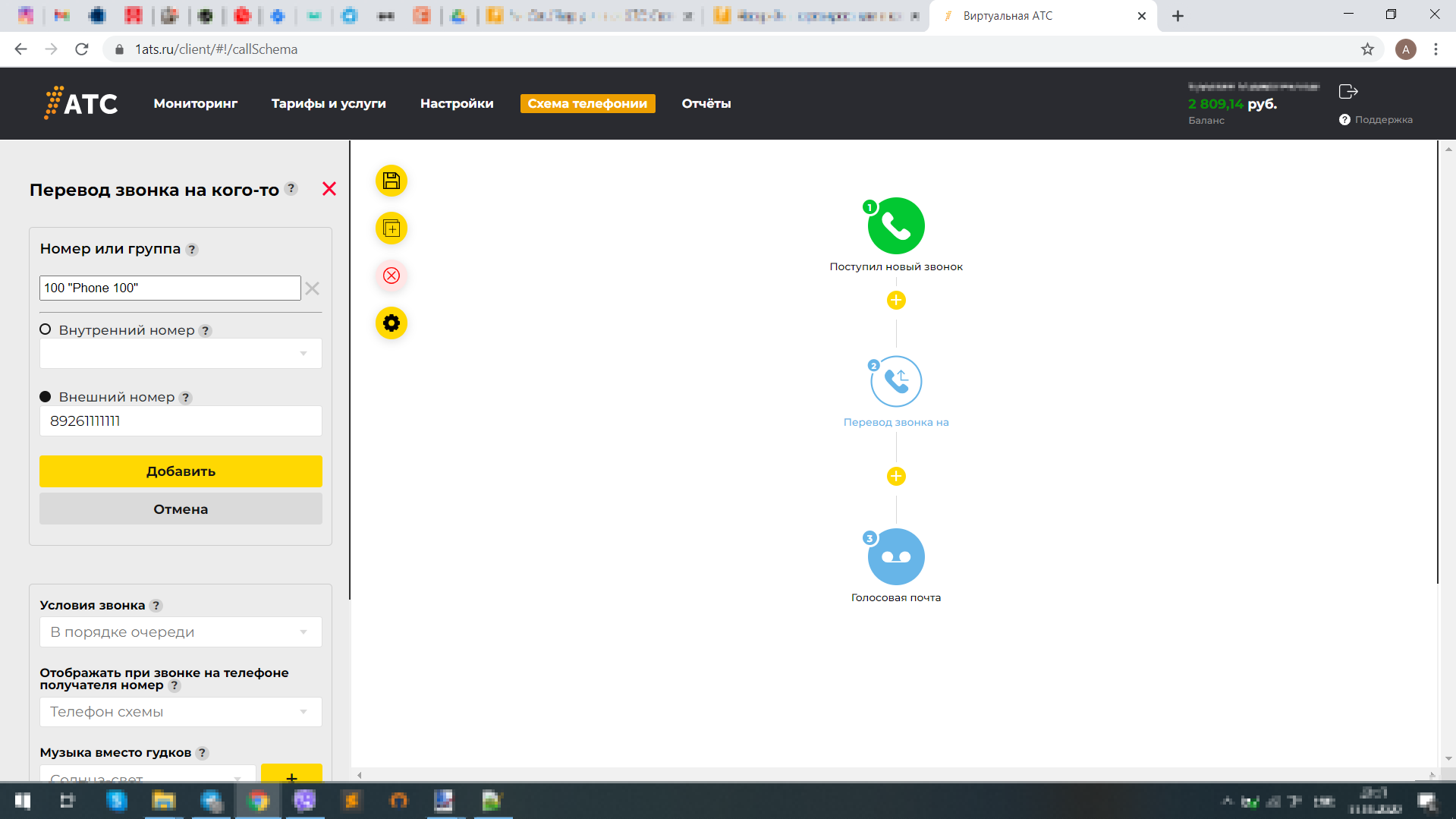Click the external number input field
The height and width of the screenshot is (819, 1456).
[x=181, y=421]
